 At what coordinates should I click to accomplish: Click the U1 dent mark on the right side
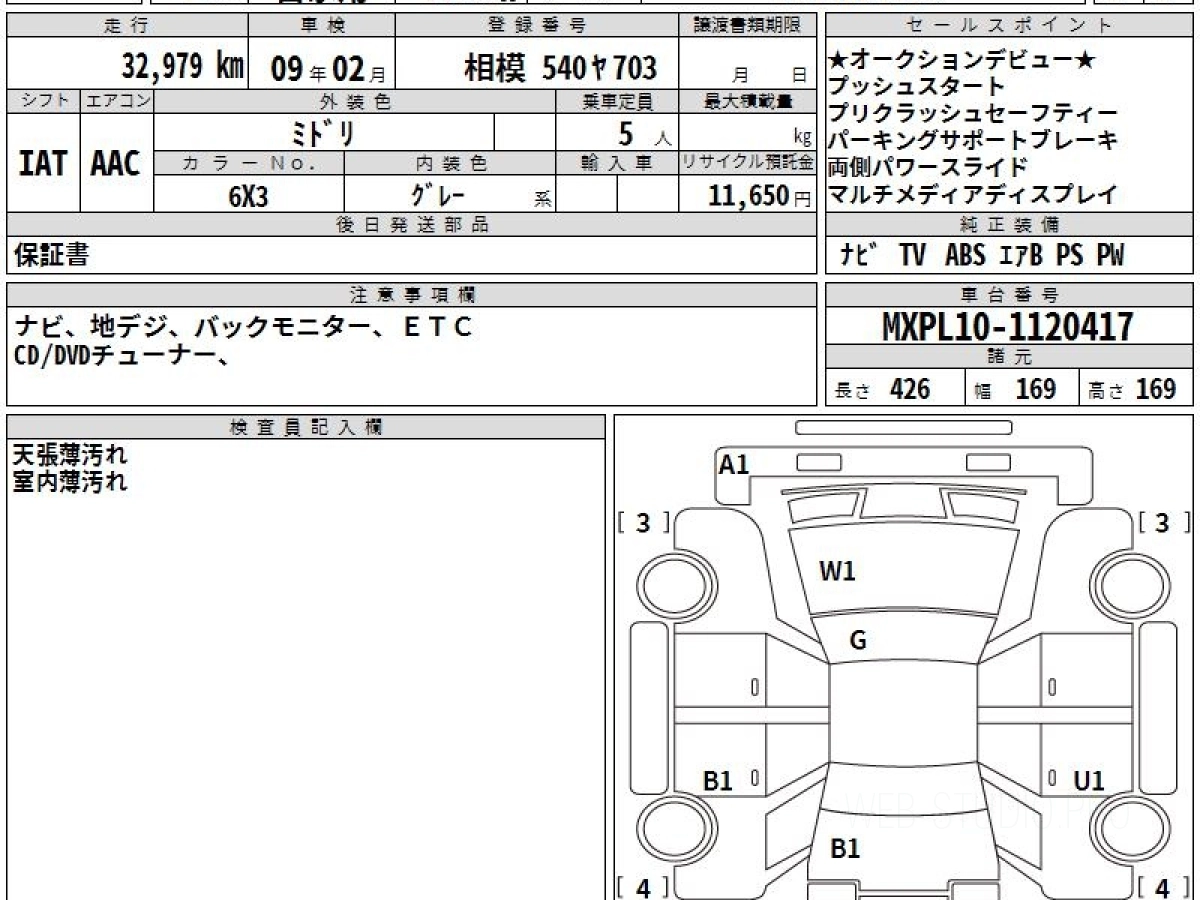(1089, 781)
